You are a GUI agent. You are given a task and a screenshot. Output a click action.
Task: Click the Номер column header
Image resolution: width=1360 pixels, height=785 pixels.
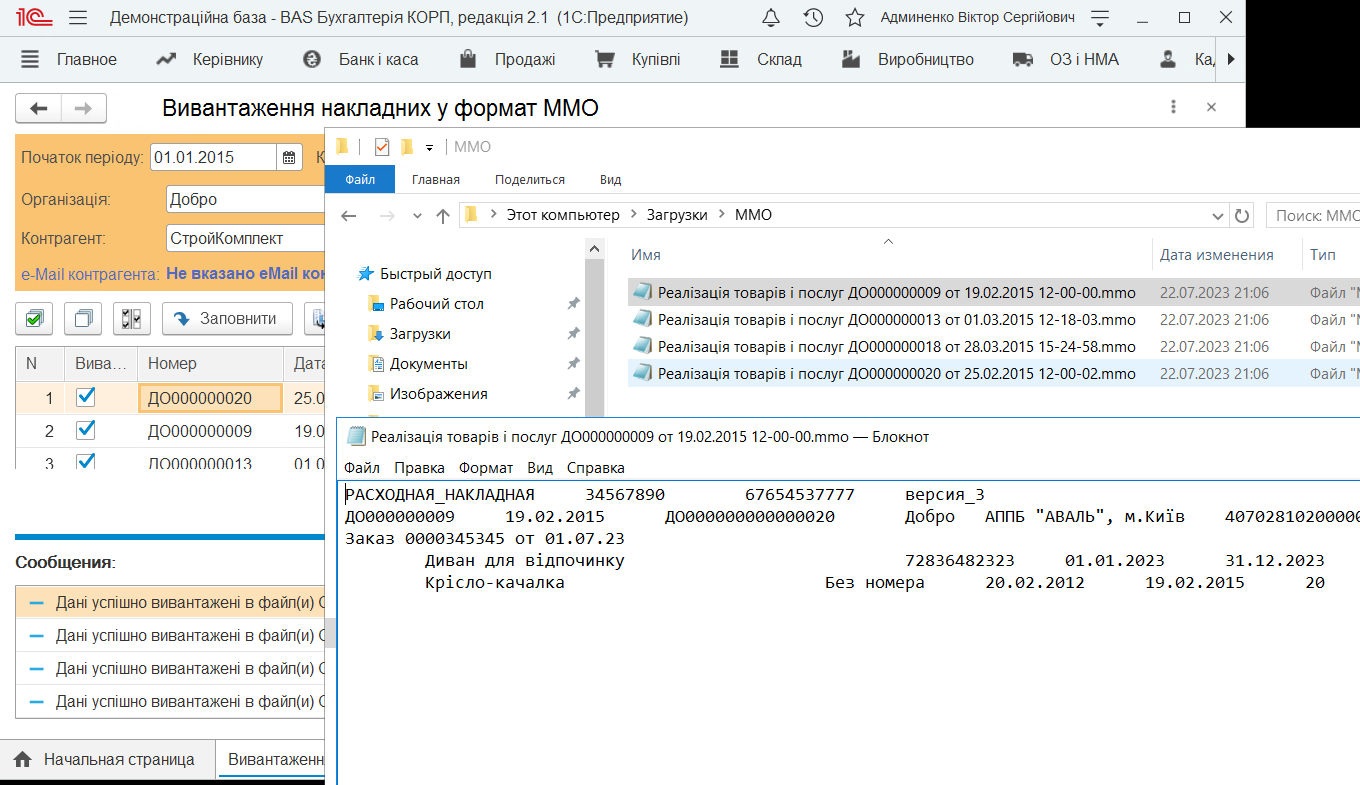[211, 363]
